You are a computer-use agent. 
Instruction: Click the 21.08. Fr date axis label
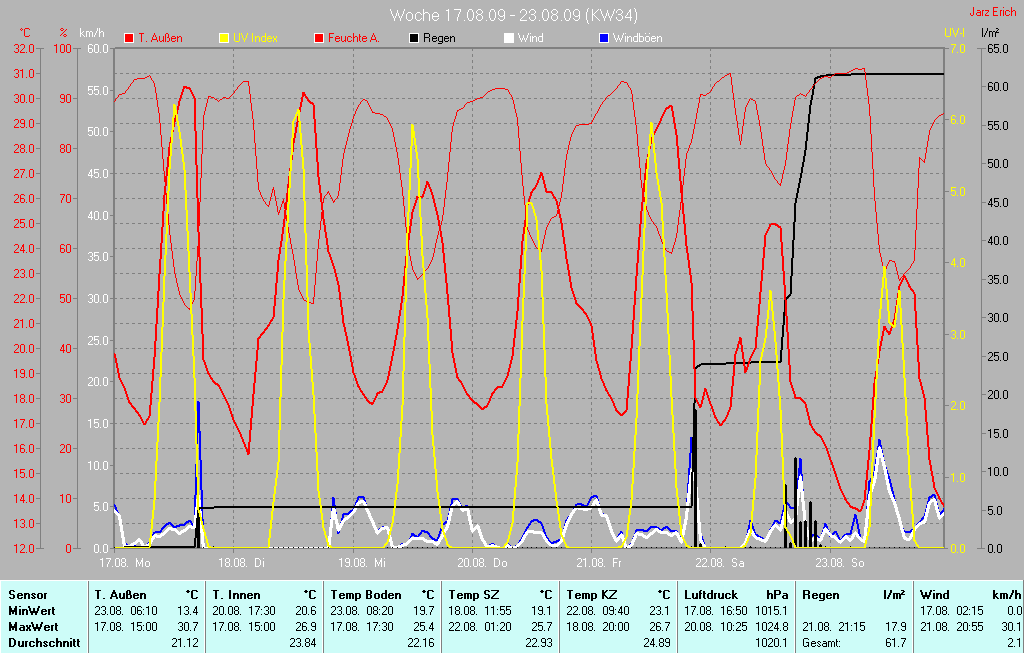[599, 562]
